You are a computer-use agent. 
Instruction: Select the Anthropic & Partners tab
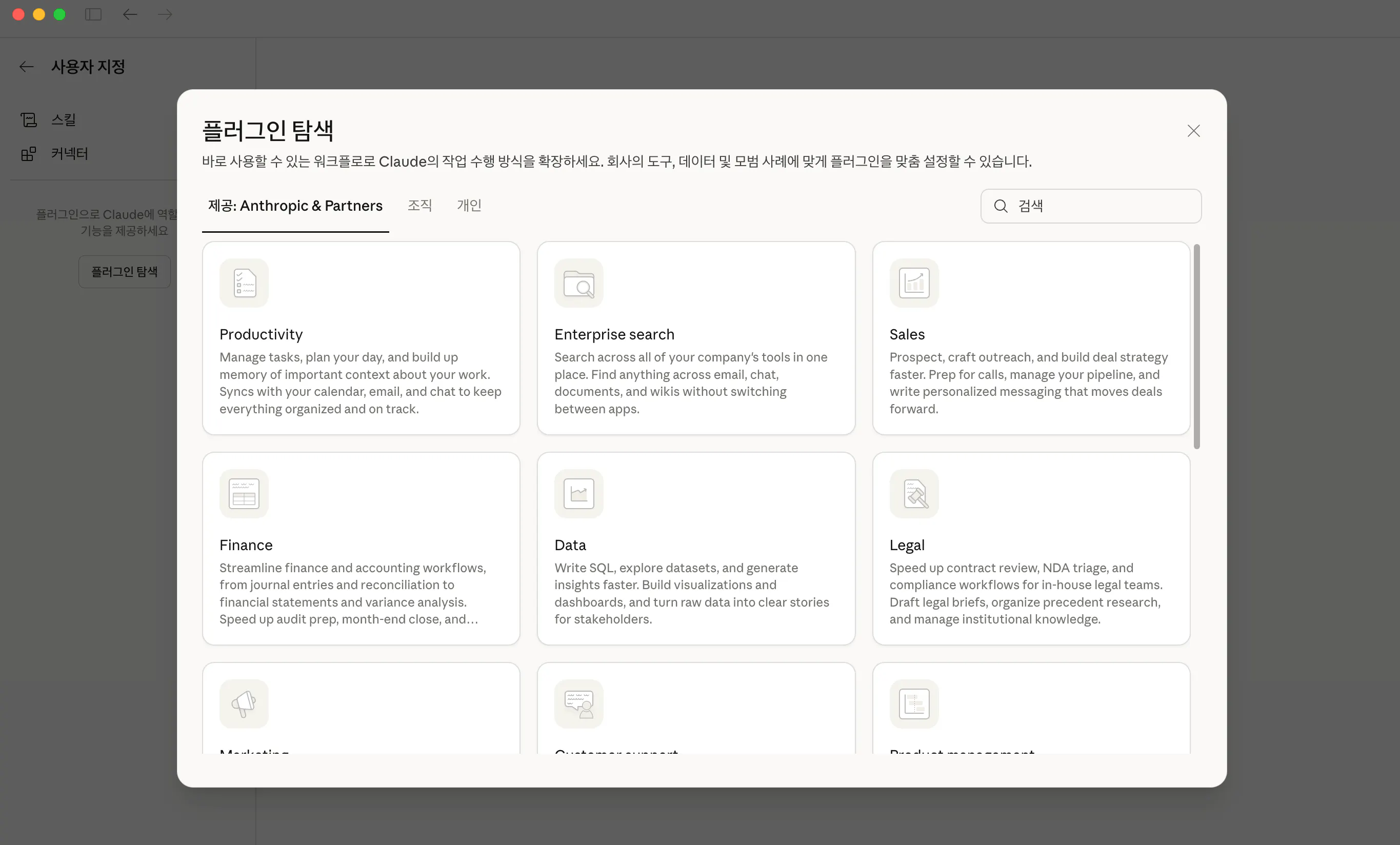click(295, 205)
